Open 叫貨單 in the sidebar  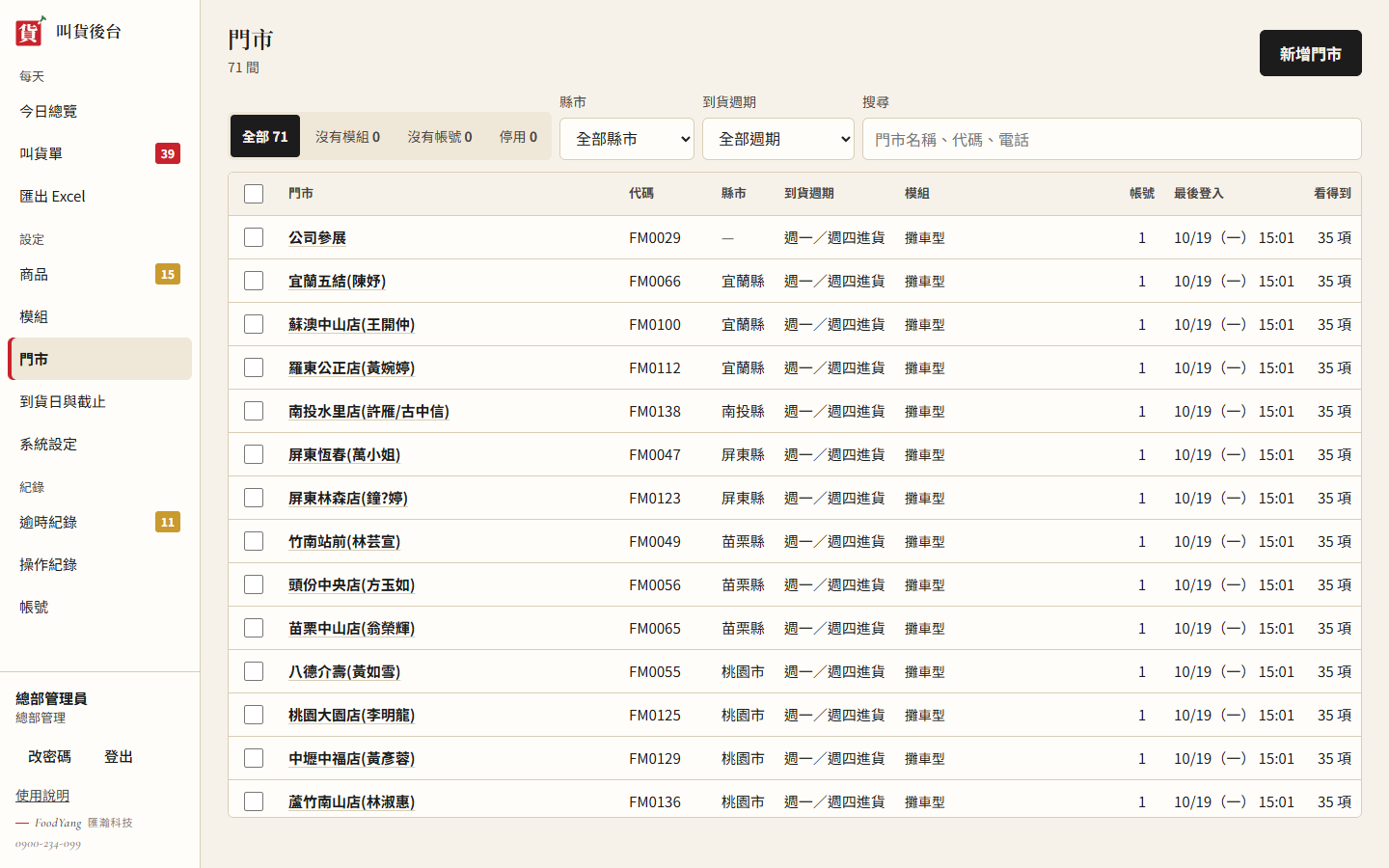pos(100,153)
